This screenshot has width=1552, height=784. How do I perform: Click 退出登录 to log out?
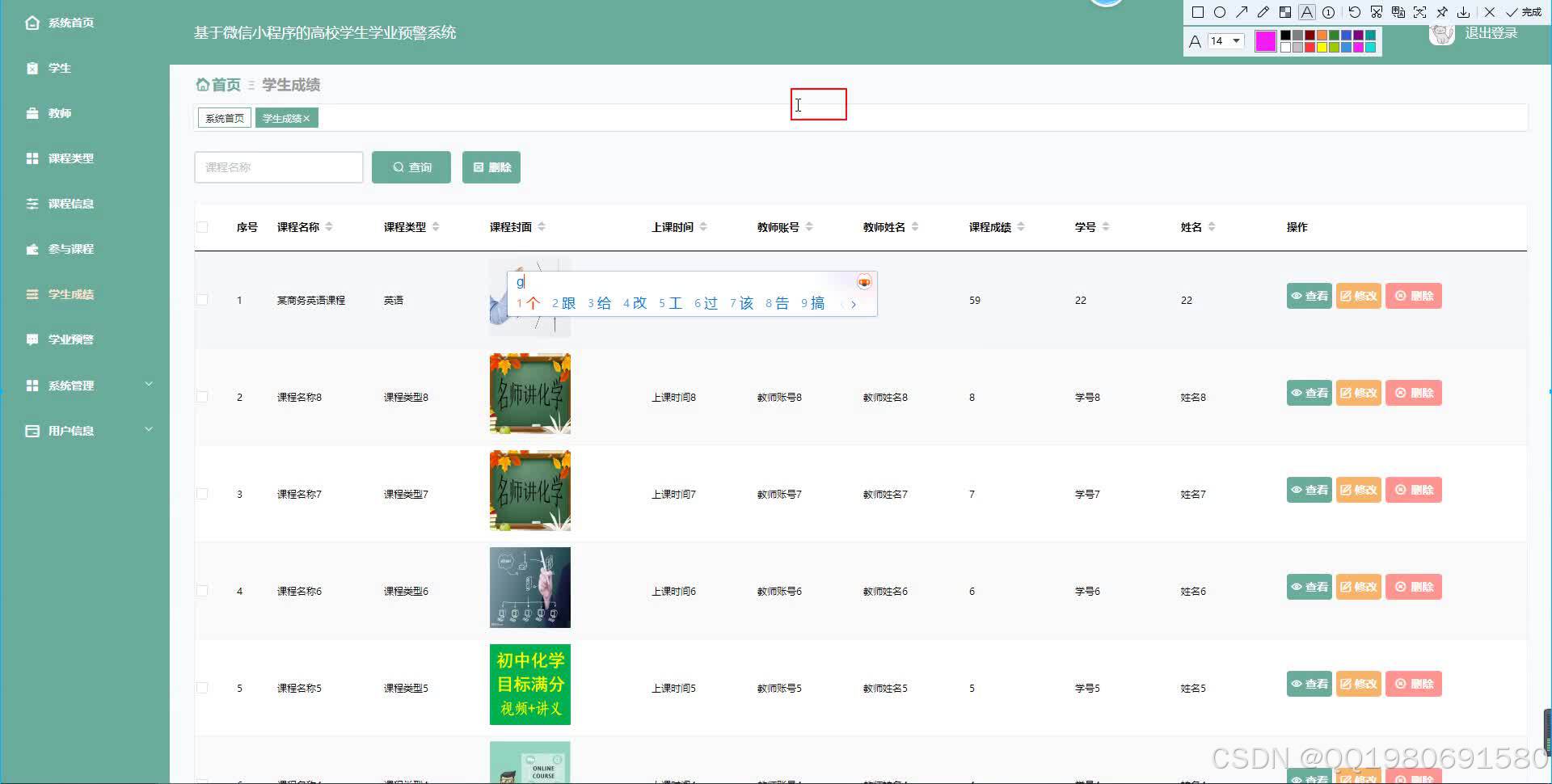click(1491, 33)
